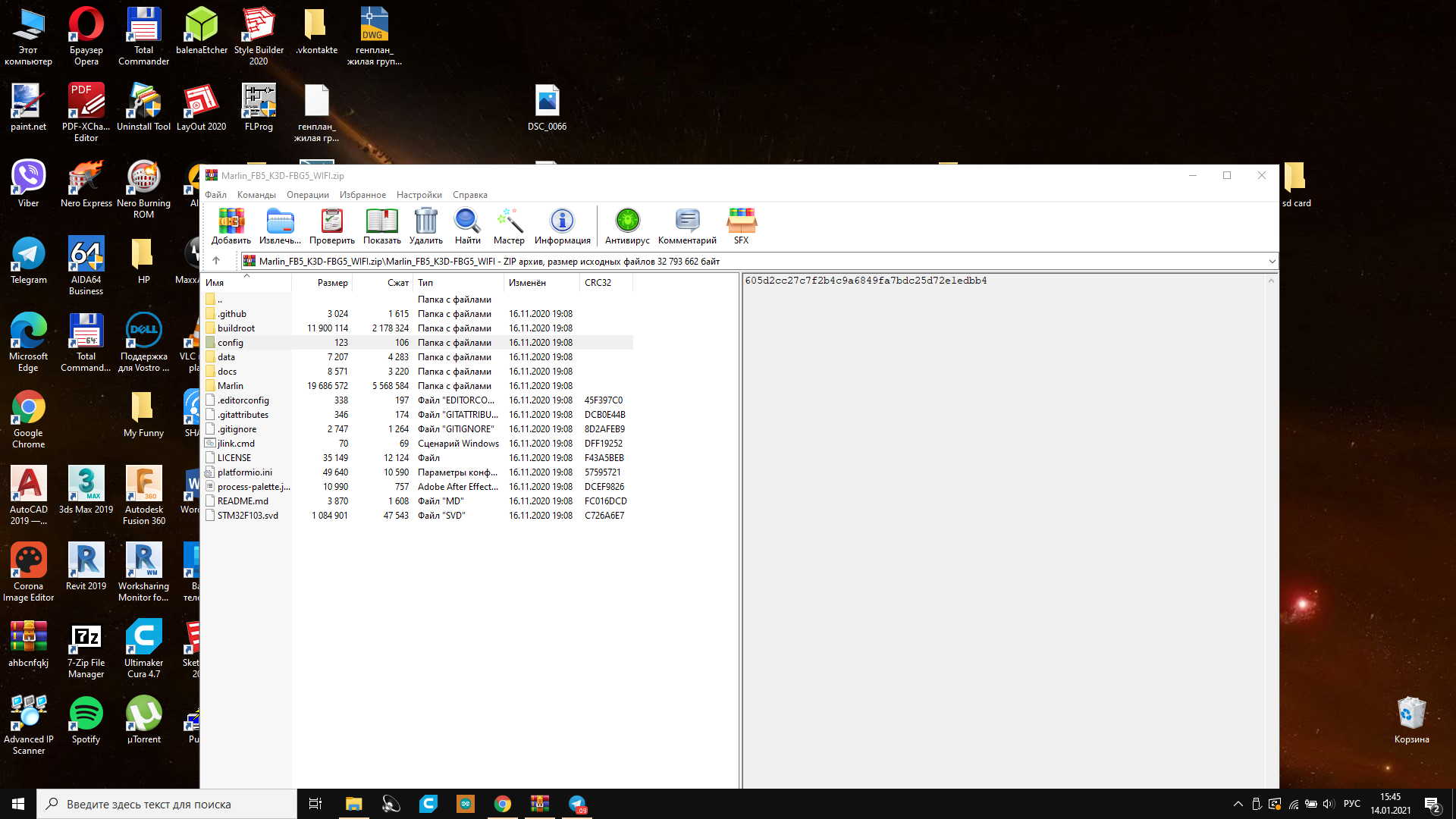The image size is (1456, 819).
Task: Select the Total Commander desktop icon
Action: click(x=143, y=36)
